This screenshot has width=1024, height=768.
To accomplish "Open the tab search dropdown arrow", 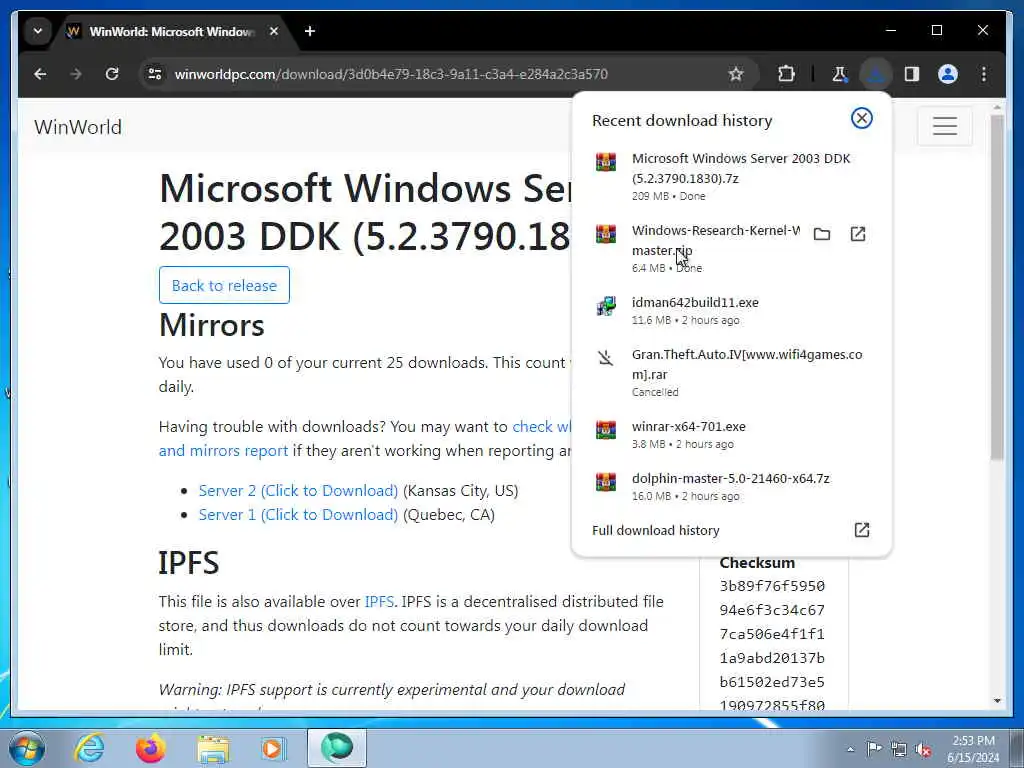I will (x=38, y=31).
